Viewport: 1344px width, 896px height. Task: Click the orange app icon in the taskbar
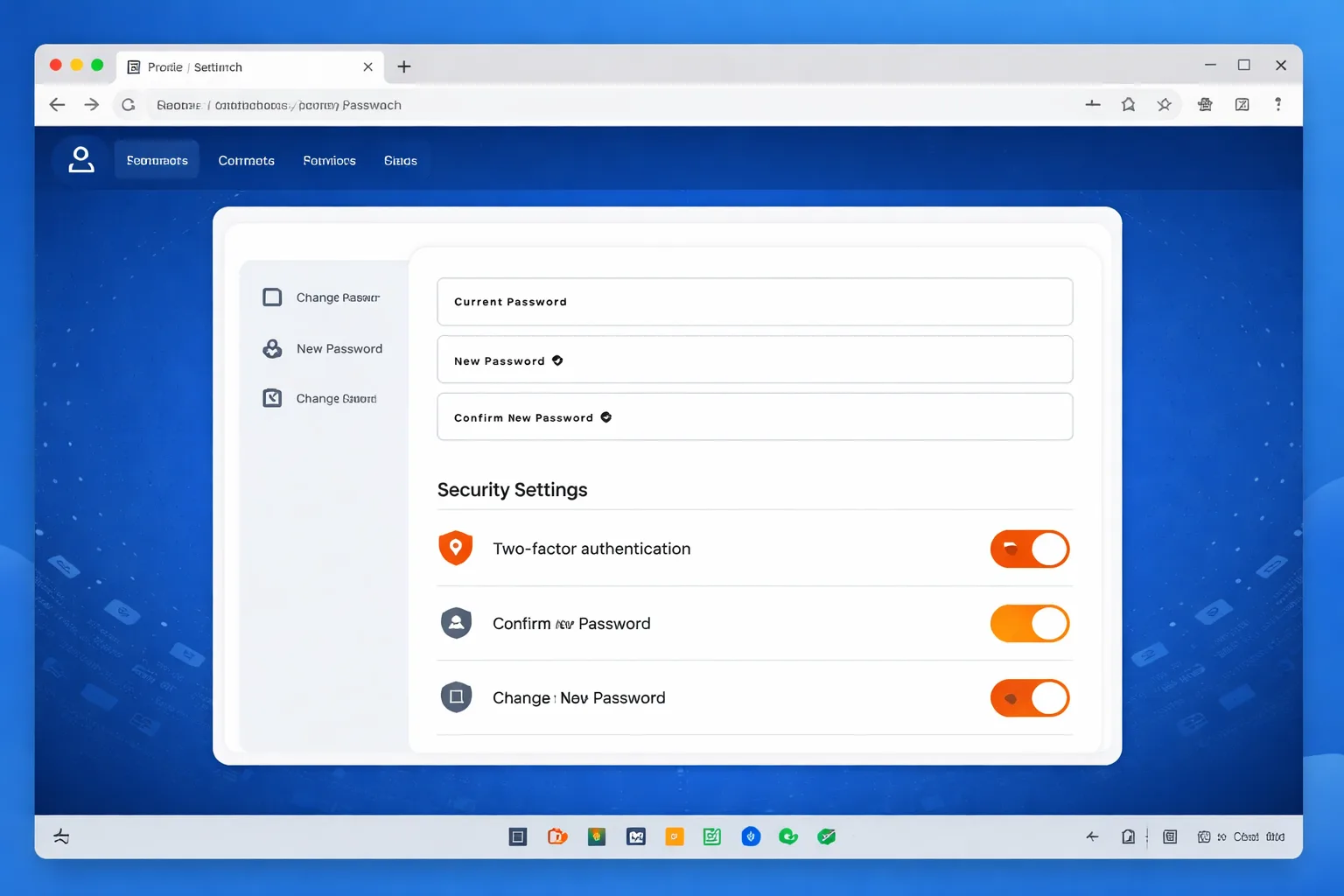tap(674, 836)
